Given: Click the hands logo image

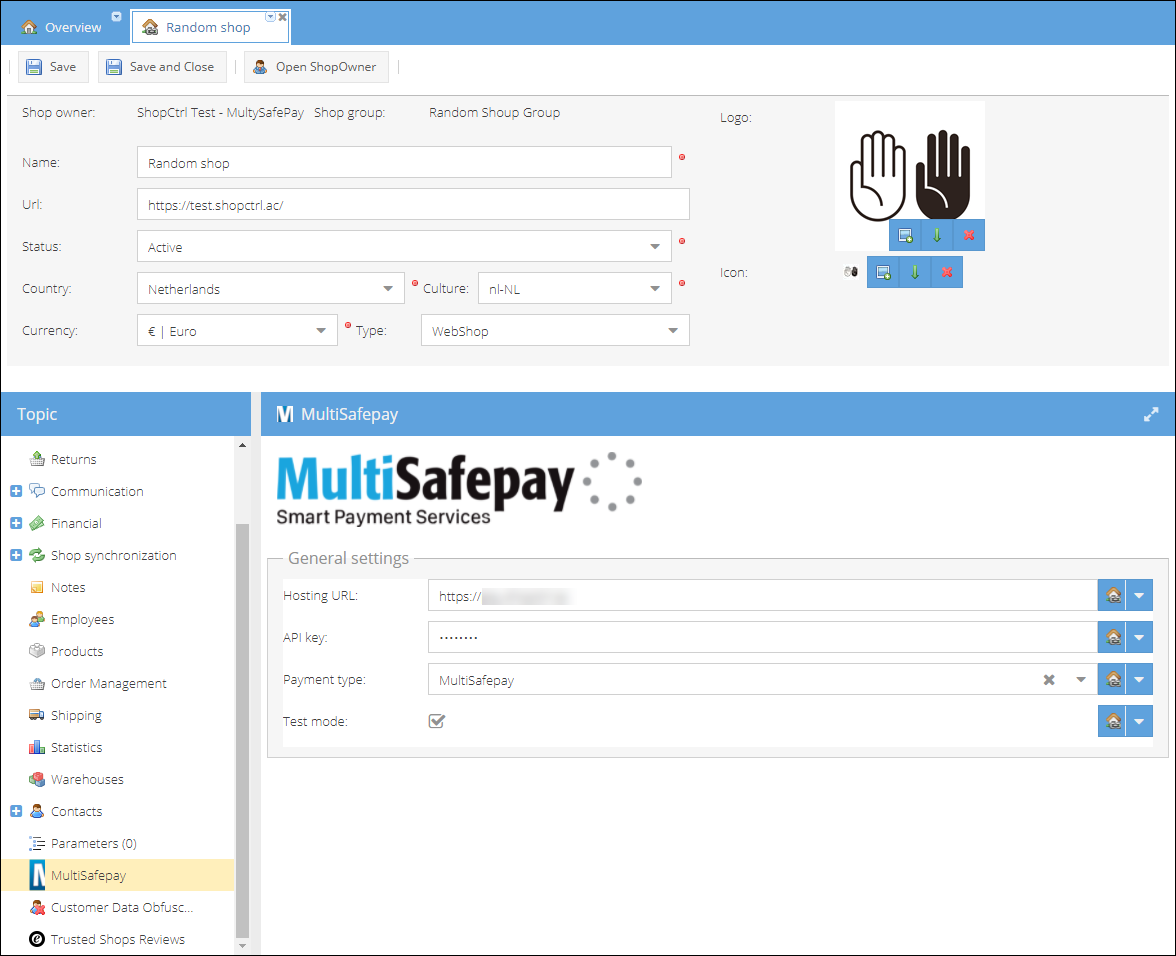Looking at the screenshot, I should point(910,175).
